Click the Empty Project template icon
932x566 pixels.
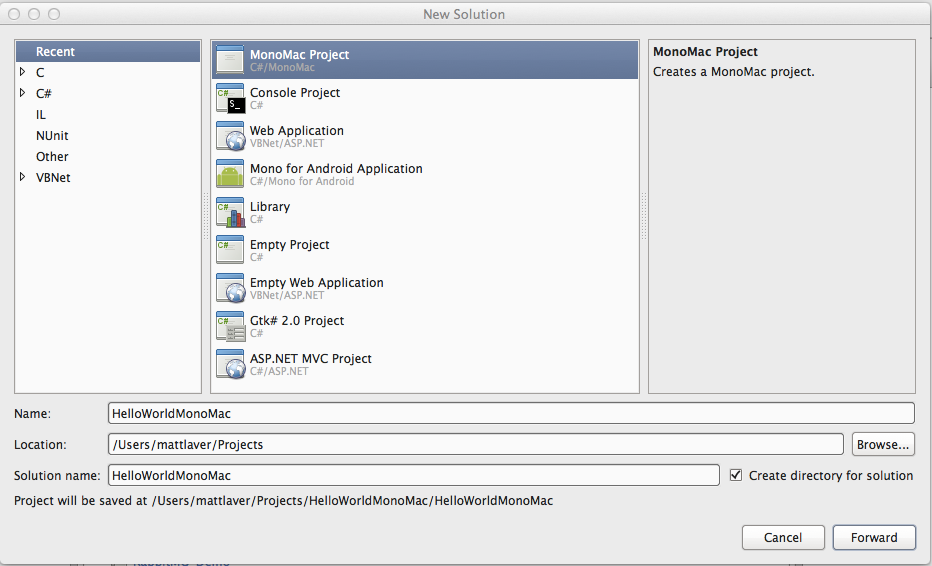(230, 250)
